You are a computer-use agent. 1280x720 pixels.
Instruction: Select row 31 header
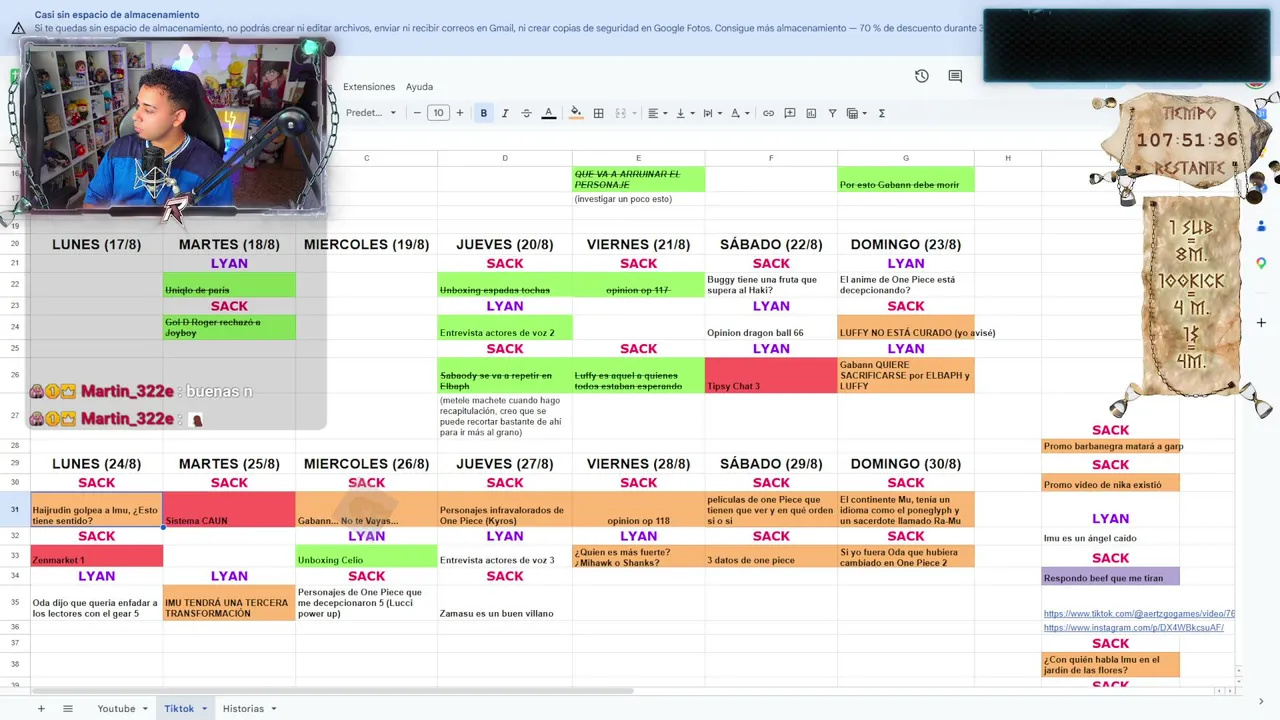coord(15,510)
